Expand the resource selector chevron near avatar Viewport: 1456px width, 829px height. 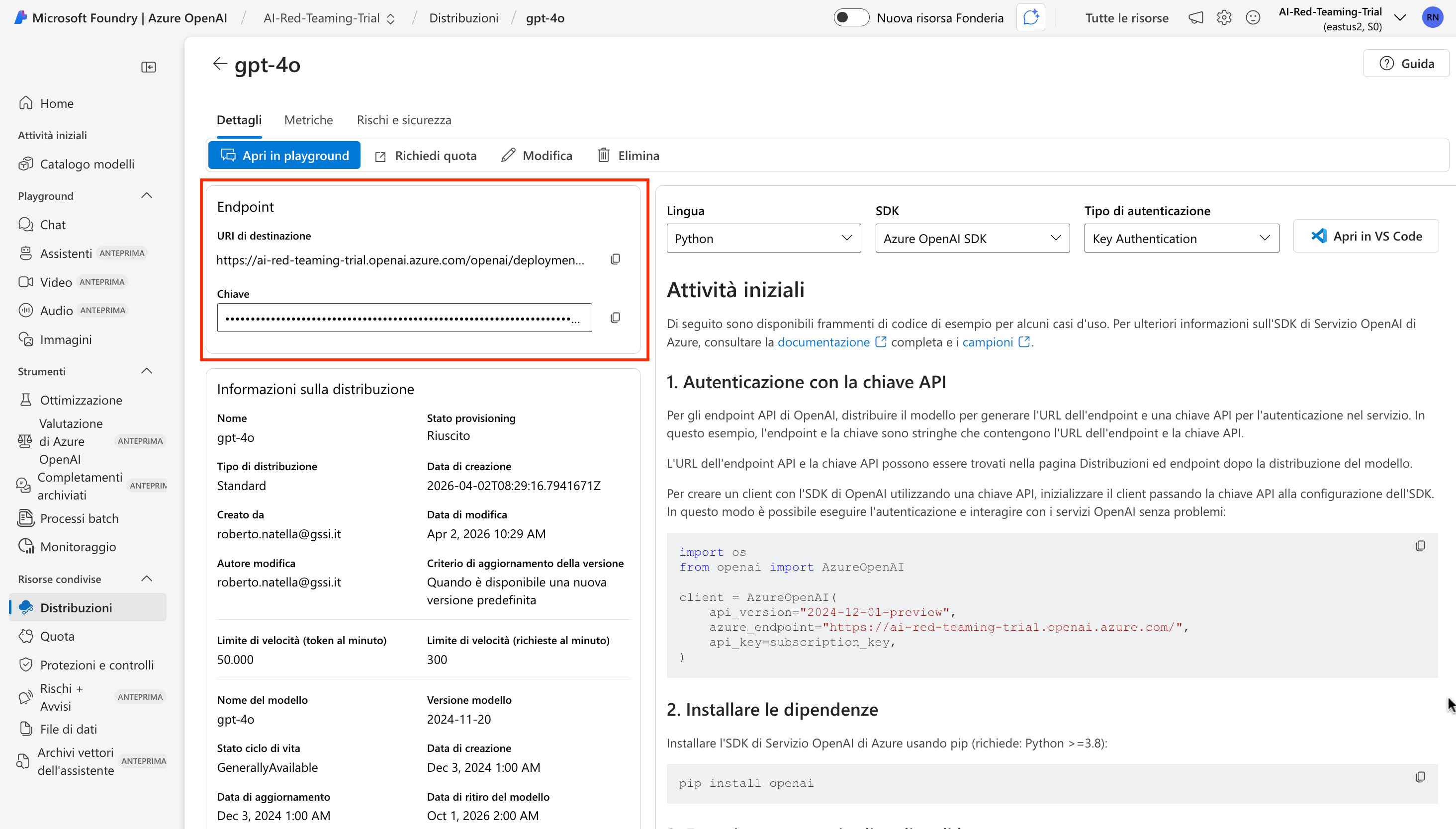tap(1400, 18)
